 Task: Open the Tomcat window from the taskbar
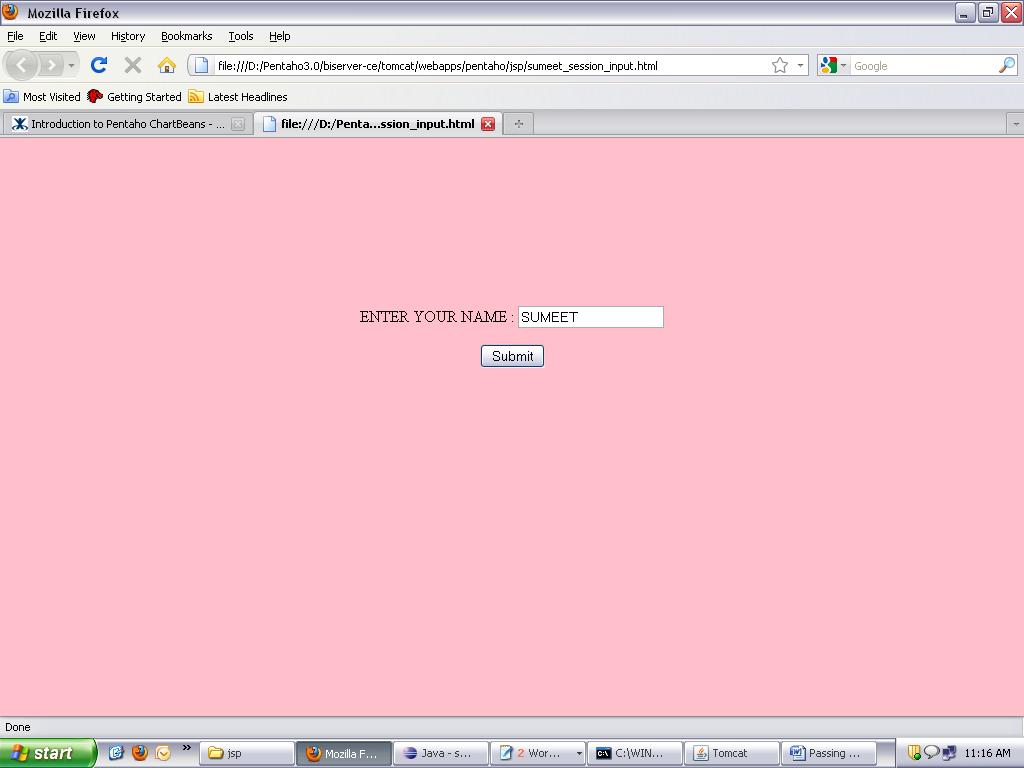click(x=731, y=753)
